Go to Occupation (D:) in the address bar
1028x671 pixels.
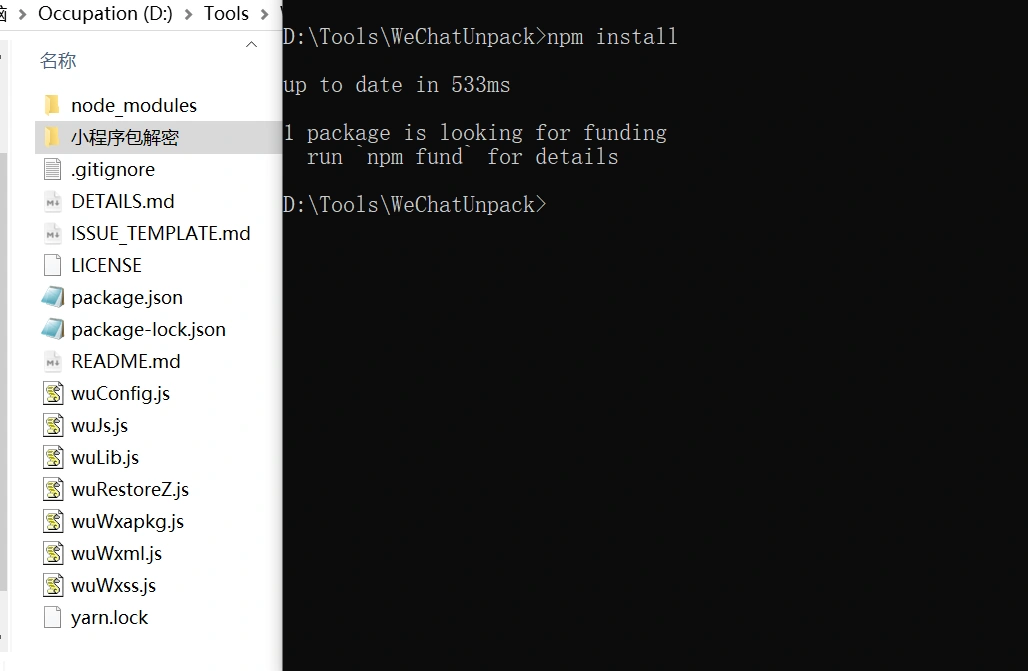coord(105,14)
